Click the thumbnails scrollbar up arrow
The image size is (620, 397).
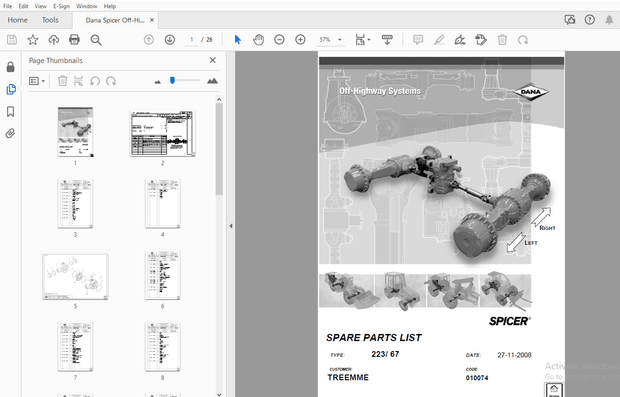(219, 99)
